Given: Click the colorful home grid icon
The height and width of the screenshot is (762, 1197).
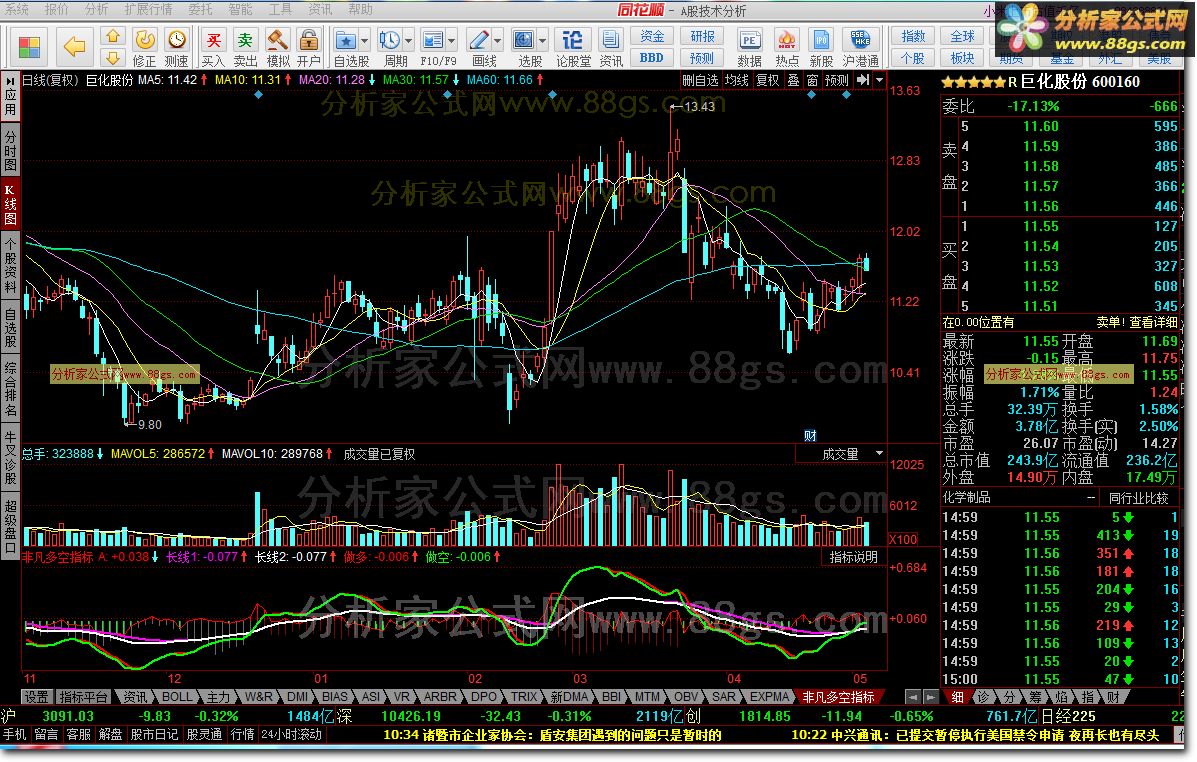Looking at the screenshot, I should click(x=28, y=47).
